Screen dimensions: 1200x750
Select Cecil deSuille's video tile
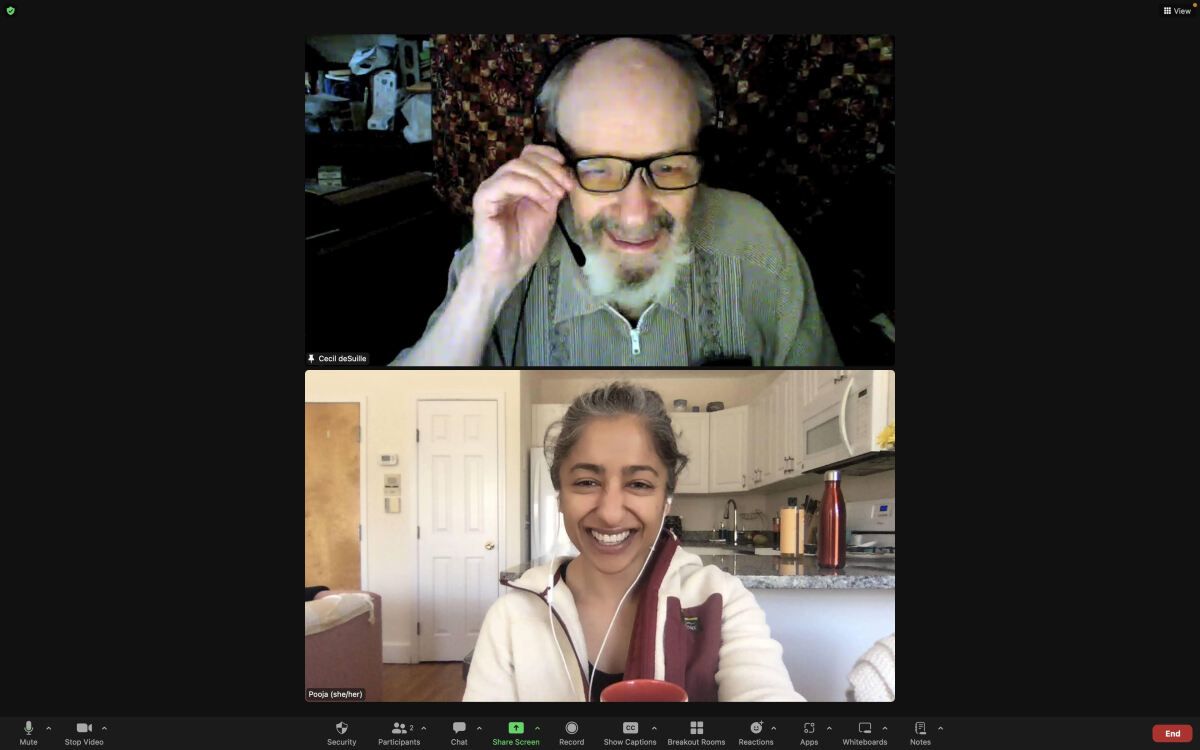point(600,200)
